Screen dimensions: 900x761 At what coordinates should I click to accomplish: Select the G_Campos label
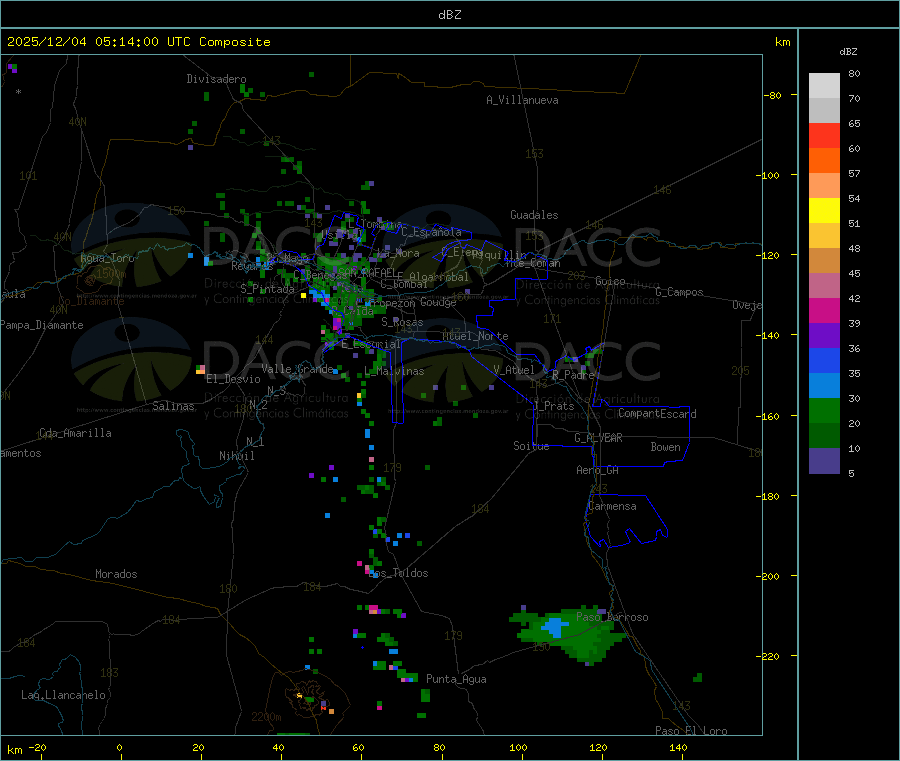pyautogui.click(x=680, y=292)
